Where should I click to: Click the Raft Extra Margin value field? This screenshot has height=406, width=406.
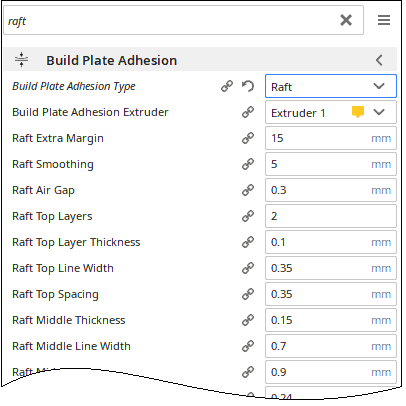331,138
